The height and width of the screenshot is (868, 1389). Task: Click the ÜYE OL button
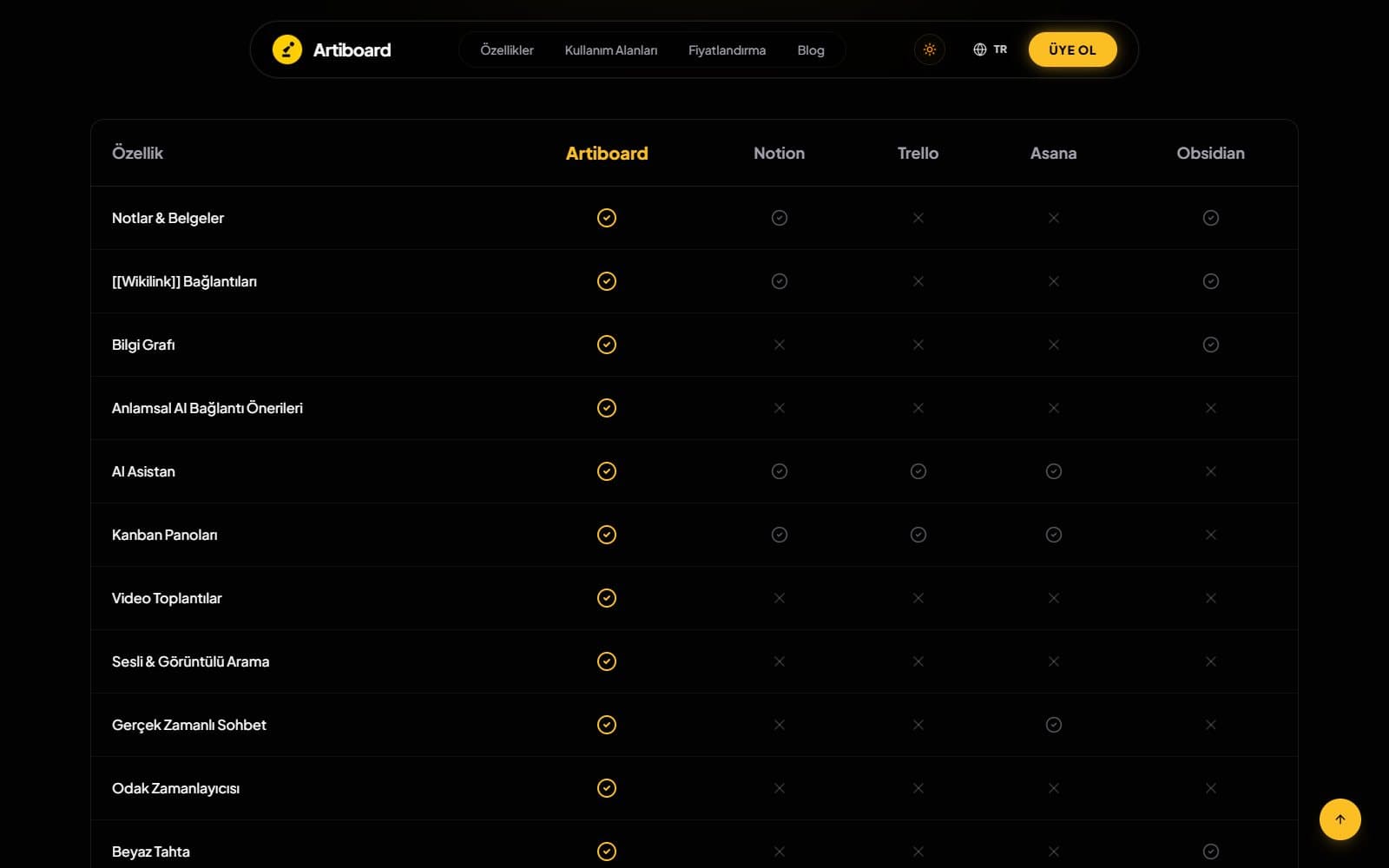pyautogui.click(x=1072, y=49)
